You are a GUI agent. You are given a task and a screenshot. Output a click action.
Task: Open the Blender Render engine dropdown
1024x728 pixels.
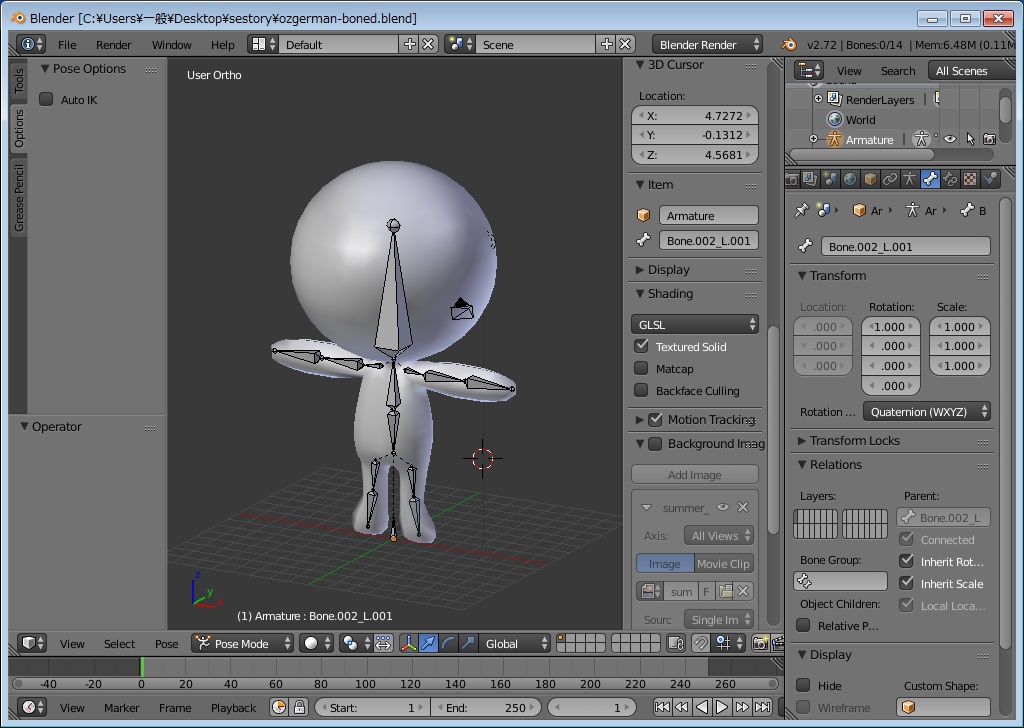click(x=707, y=44)
